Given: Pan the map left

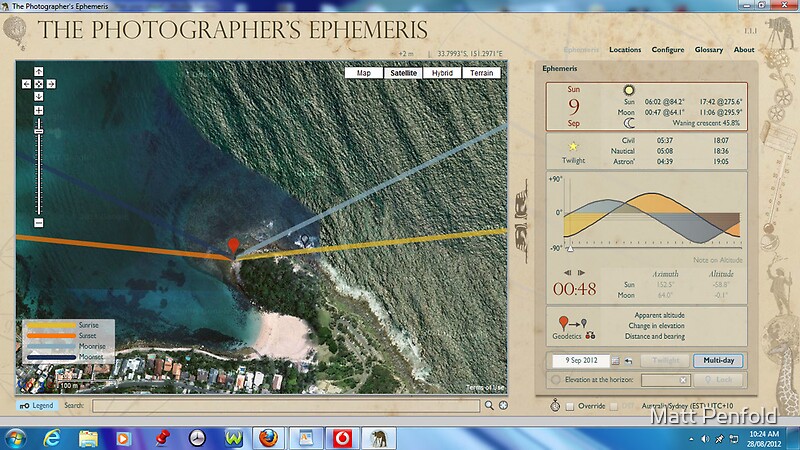Looking at the screenshot, I should 27,84.
